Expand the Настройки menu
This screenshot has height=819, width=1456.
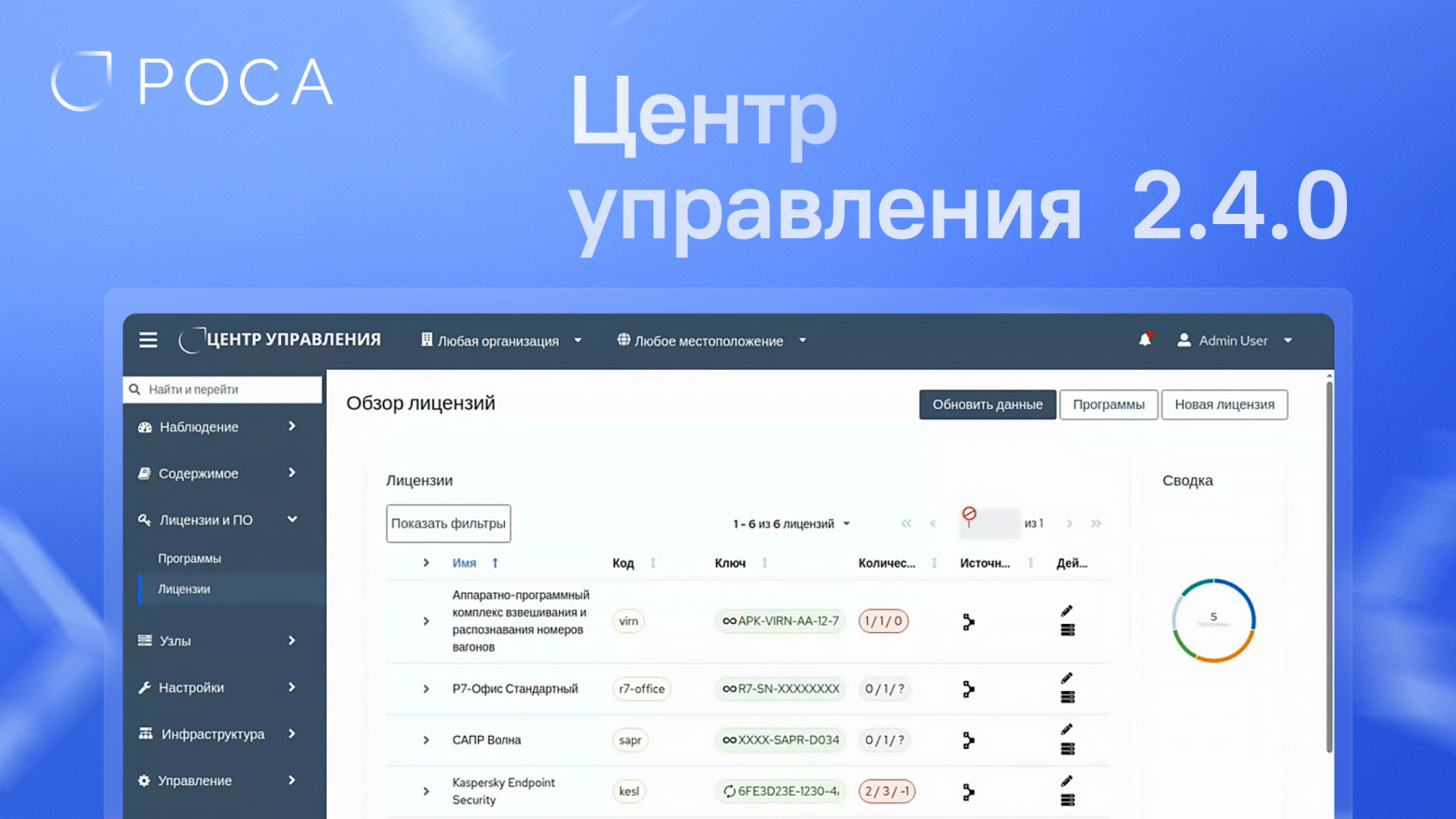(292, 687)
